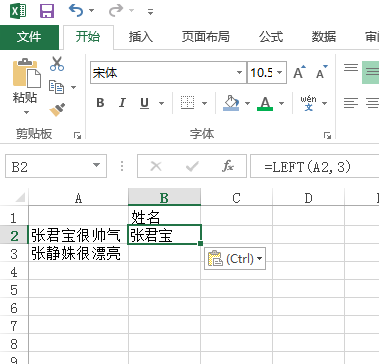
Task: Click the greyed-out redo arrow
Action: click(x=116, y=11)
